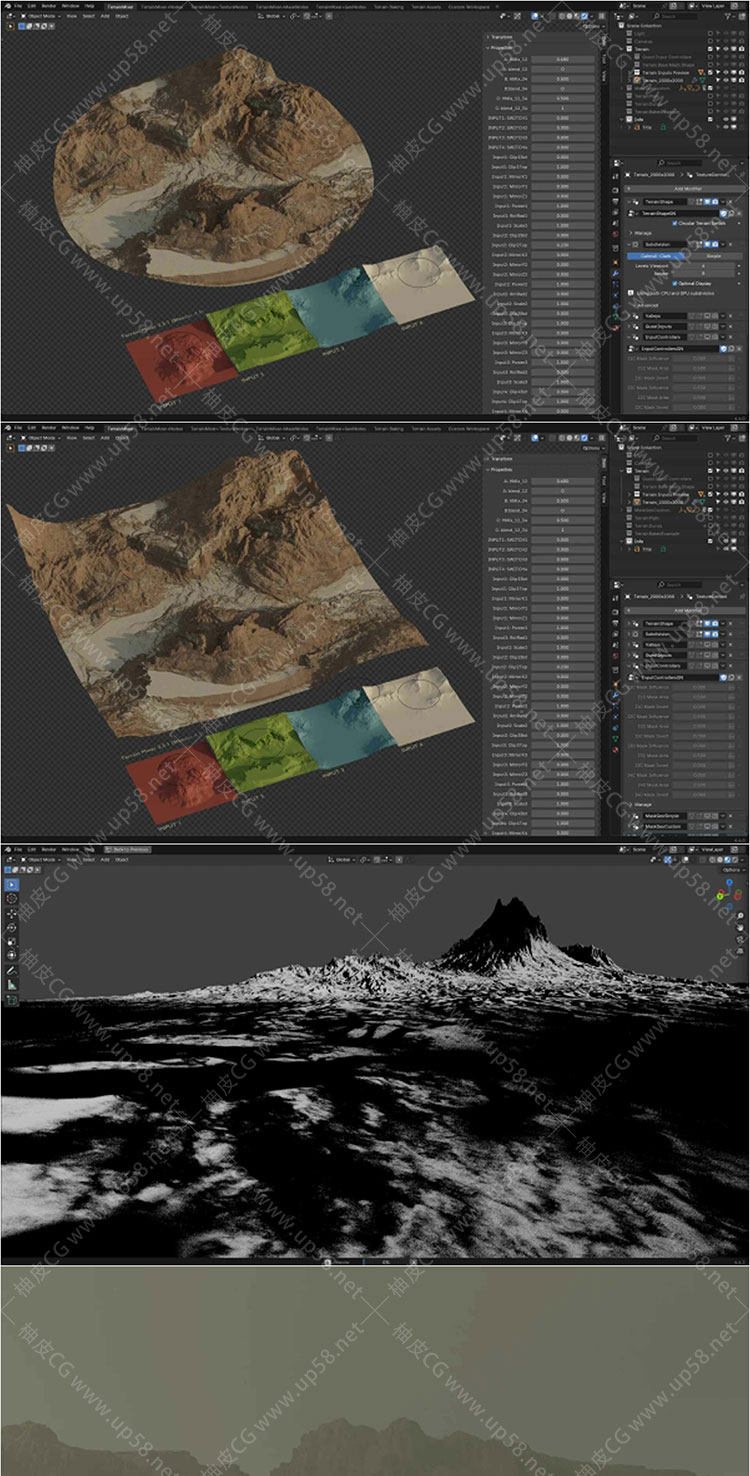
Task: Activate Rotate tool in grayscale-terrain window toolbar
Action: [x=11, y=927]
